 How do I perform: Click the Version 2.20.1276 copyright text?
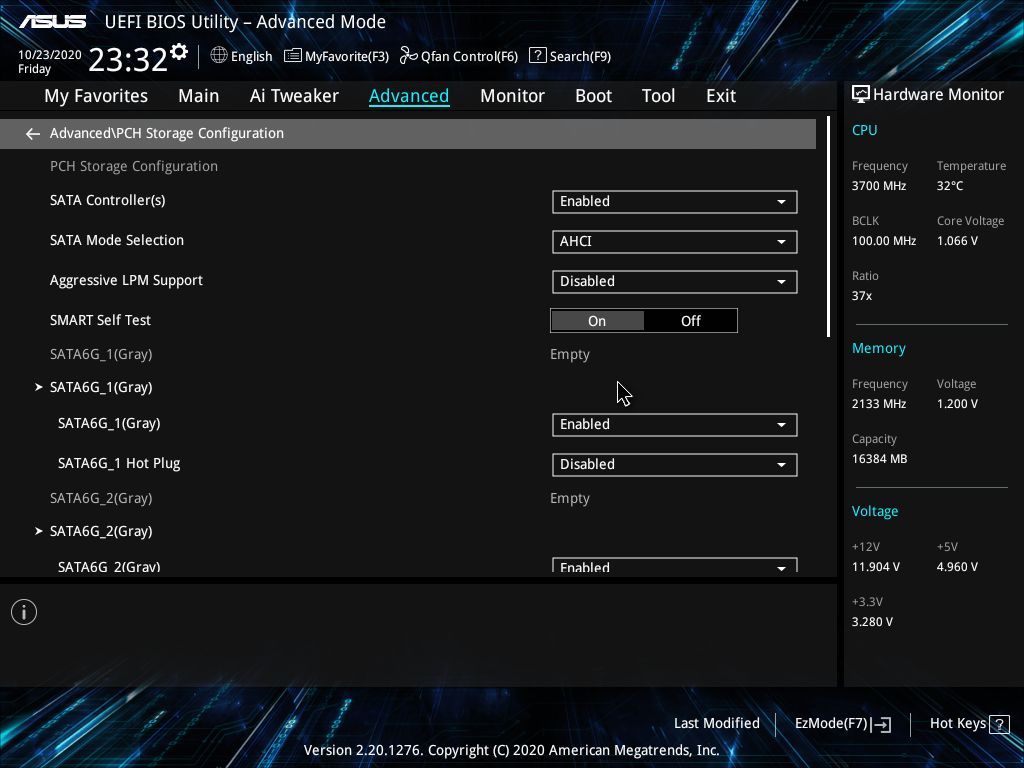point(511,750)
